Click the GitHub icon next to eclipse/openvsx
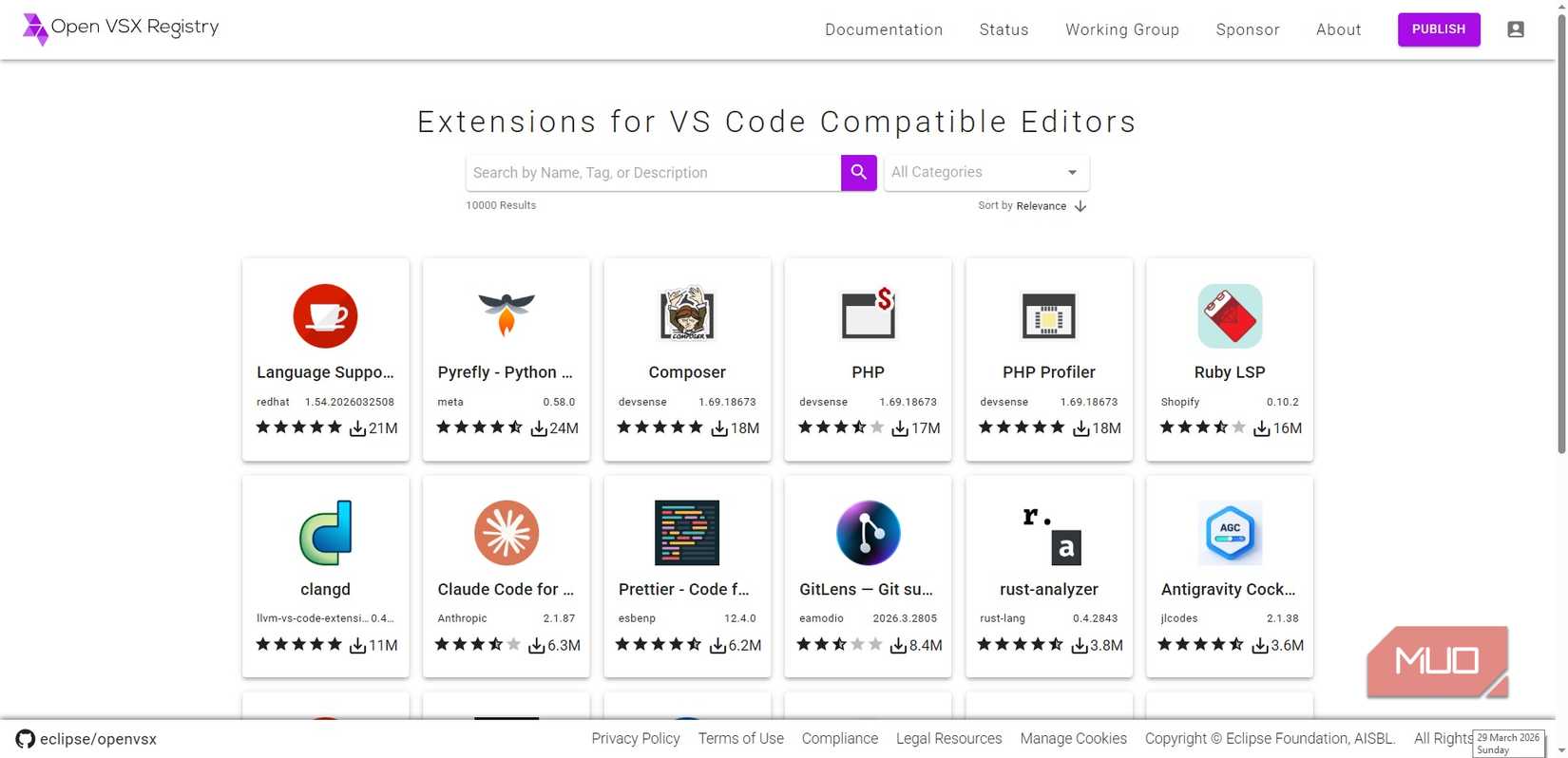Viewport: 1568px width, 758px height. (24, 738)
